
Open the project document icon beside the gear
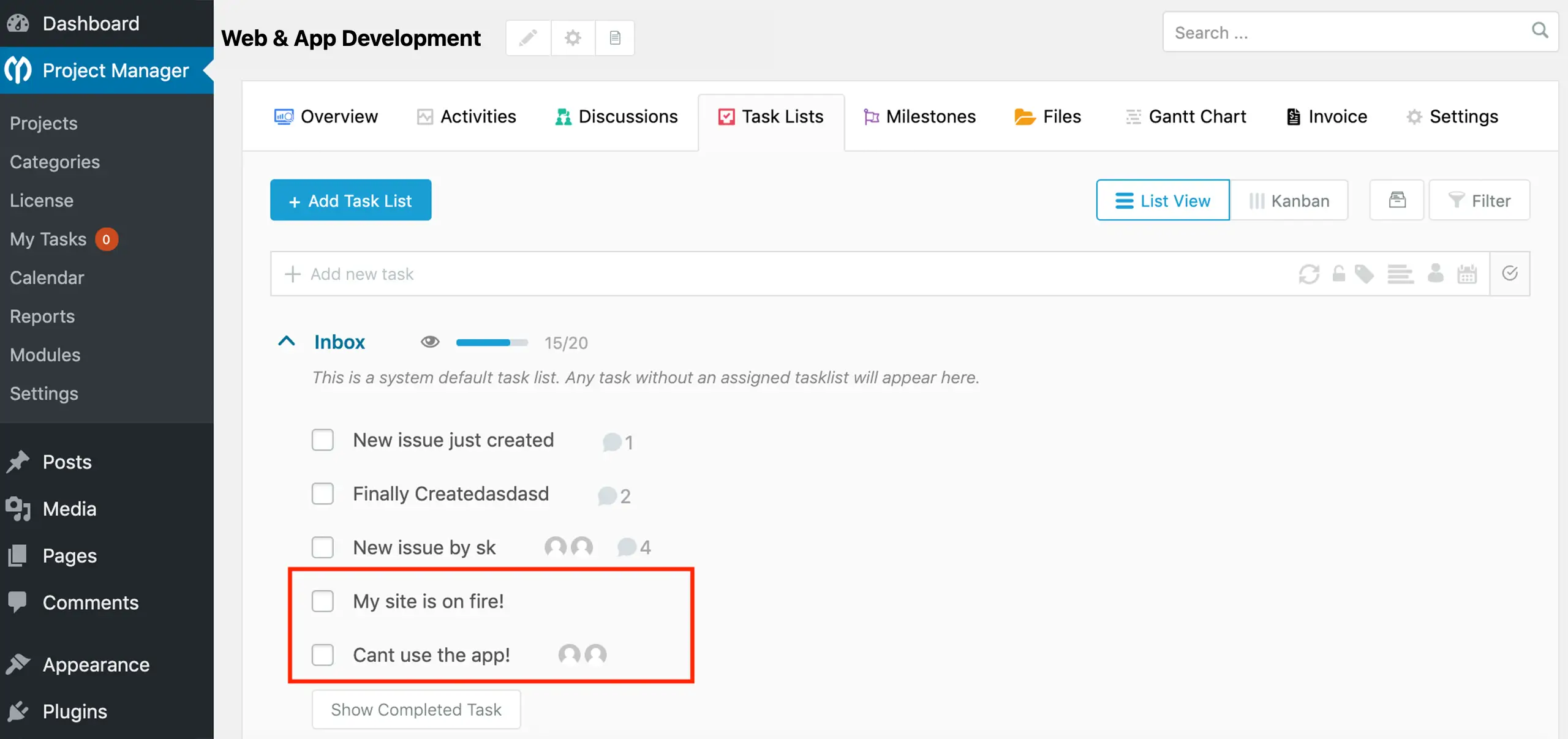tap(614, 37)
